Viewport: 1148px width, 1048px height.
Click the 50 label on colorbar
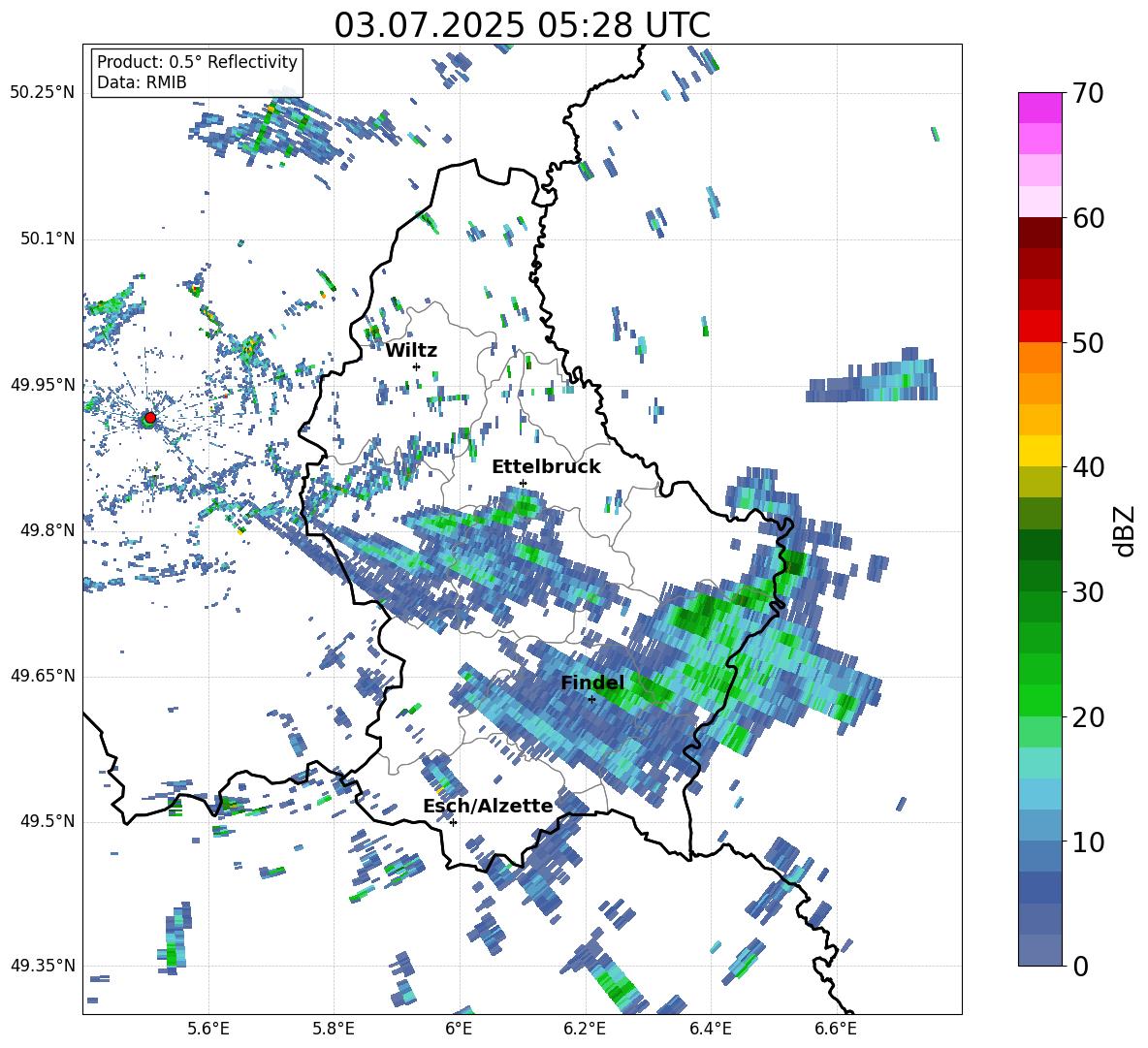click(x=1089, y=342)
